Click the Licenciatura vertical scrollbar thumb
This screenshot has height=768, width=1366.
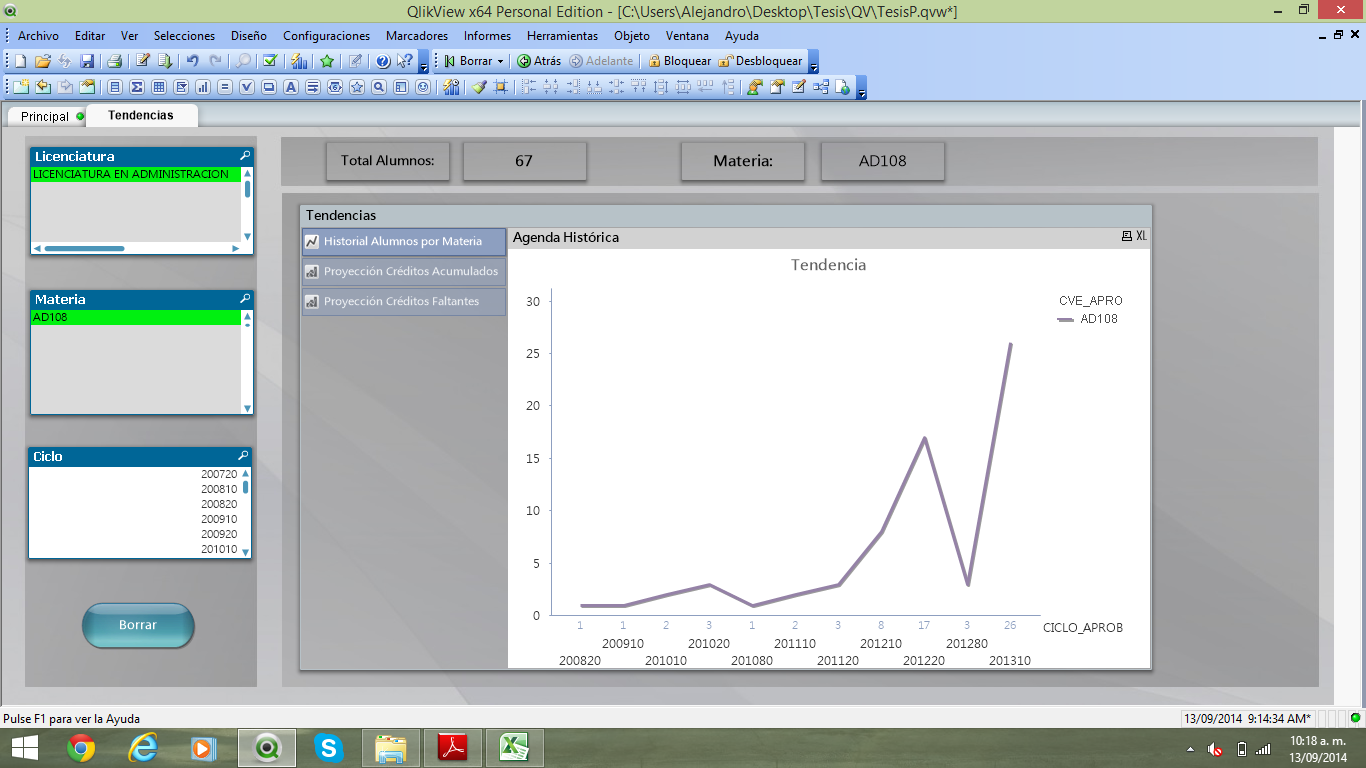pos(248,188)
